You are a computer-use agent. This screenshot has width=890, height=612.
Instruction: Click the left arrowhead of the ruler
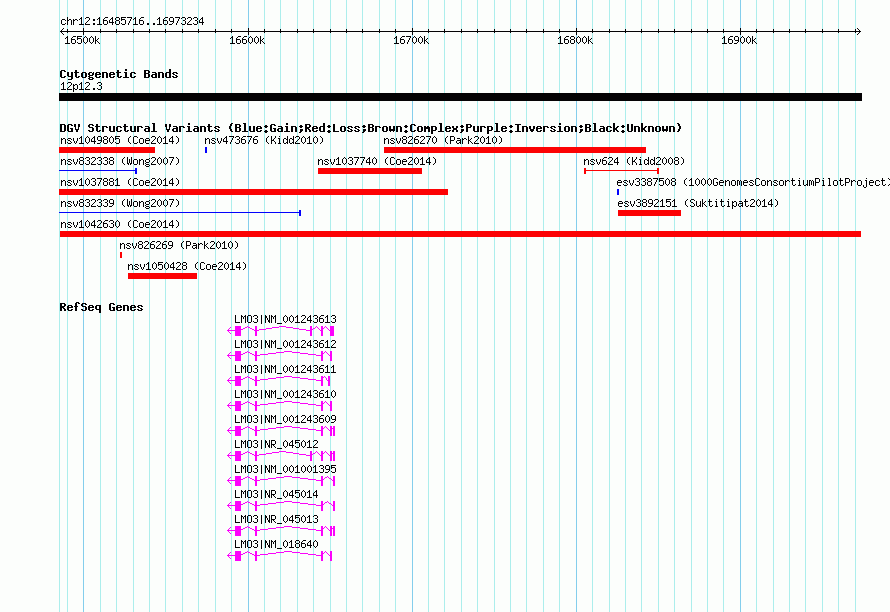point(62,32)
